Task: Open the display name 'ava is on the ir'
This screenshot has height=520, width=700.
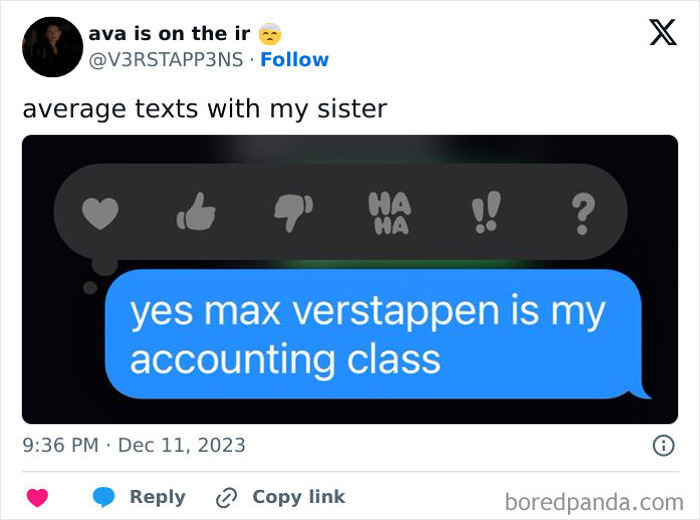Action: (170, 33)
